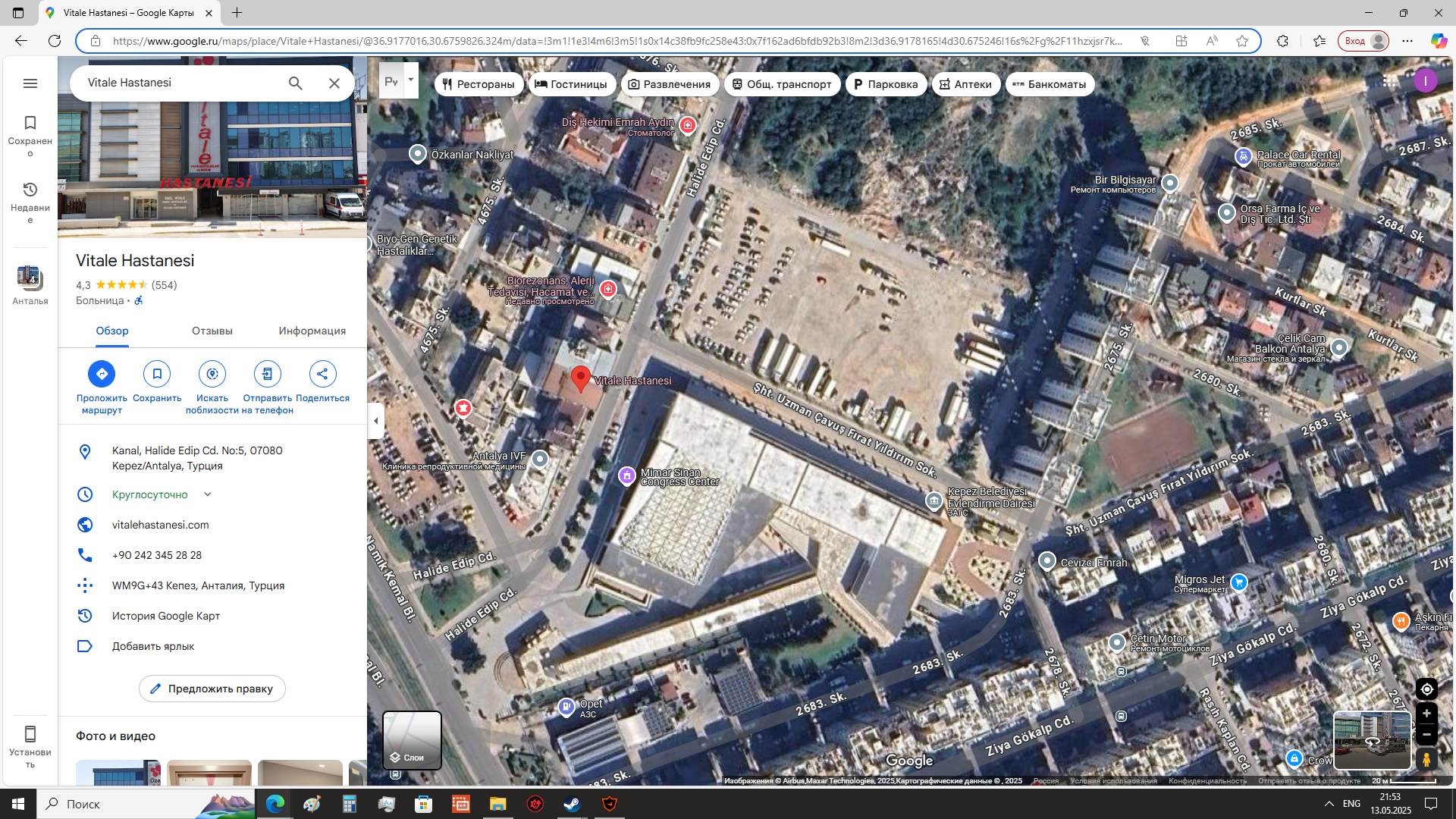
Task: Click the Предложить правку button
Action: (212, 689)
